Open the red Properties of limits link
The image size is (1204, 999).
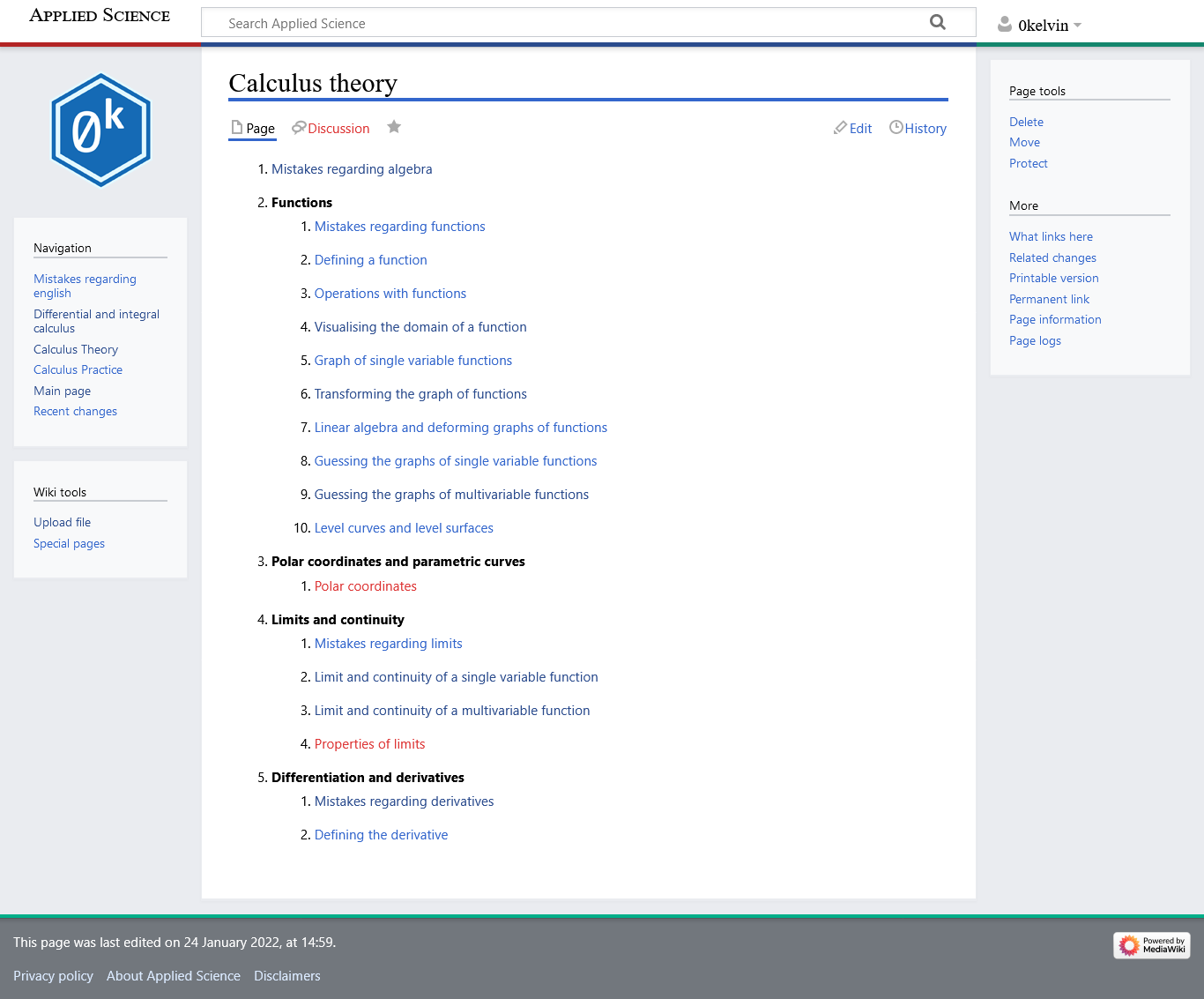click(369, 744)
